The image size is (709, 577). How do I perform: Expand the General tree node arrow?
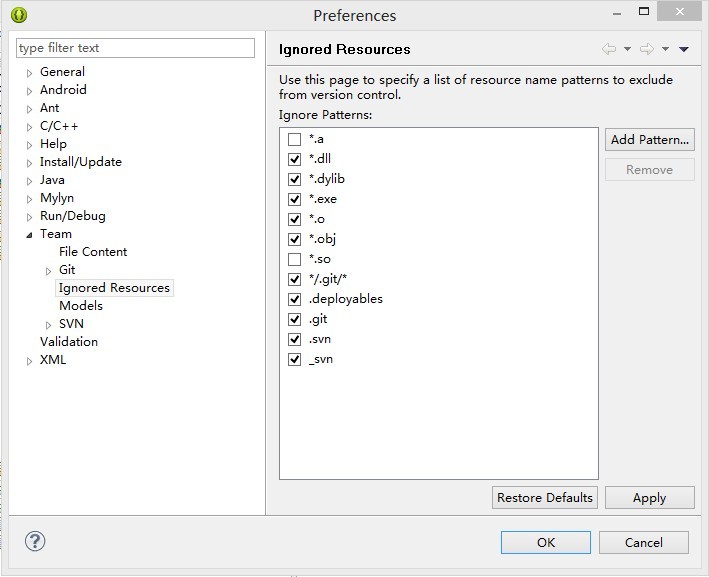click(29, 73)
